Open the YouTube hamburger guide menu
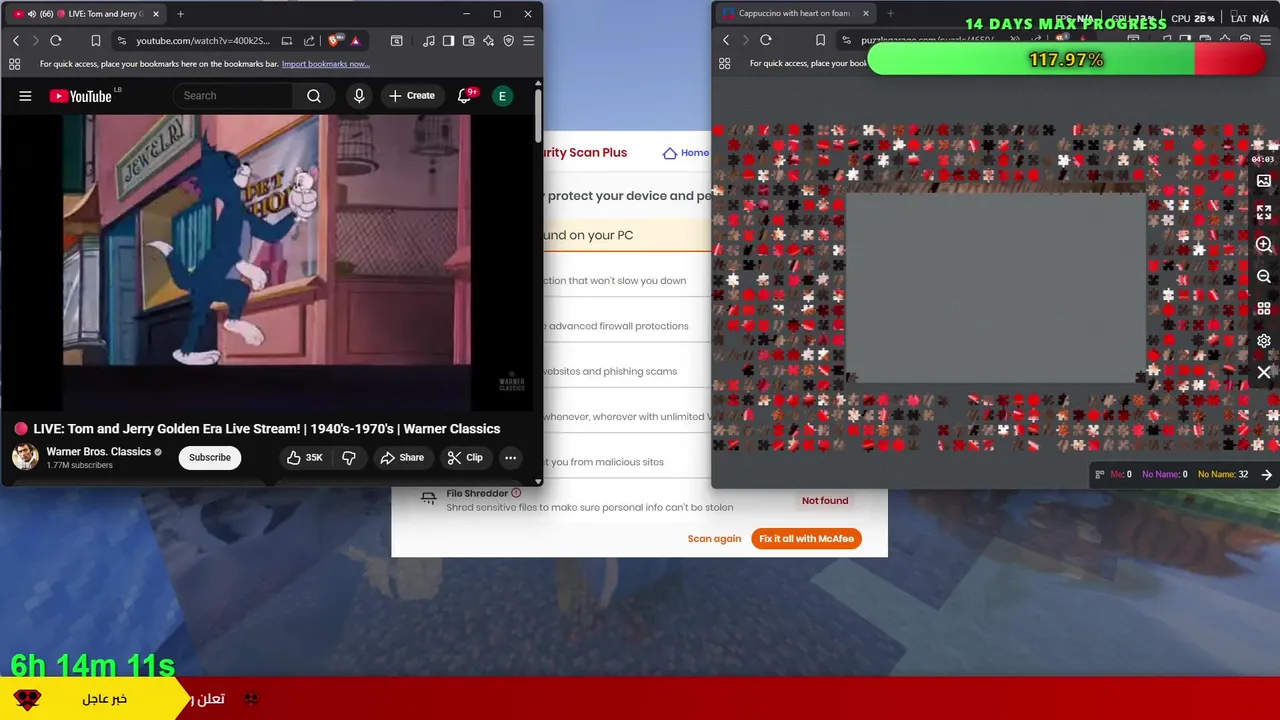 [x=25, y=96]
